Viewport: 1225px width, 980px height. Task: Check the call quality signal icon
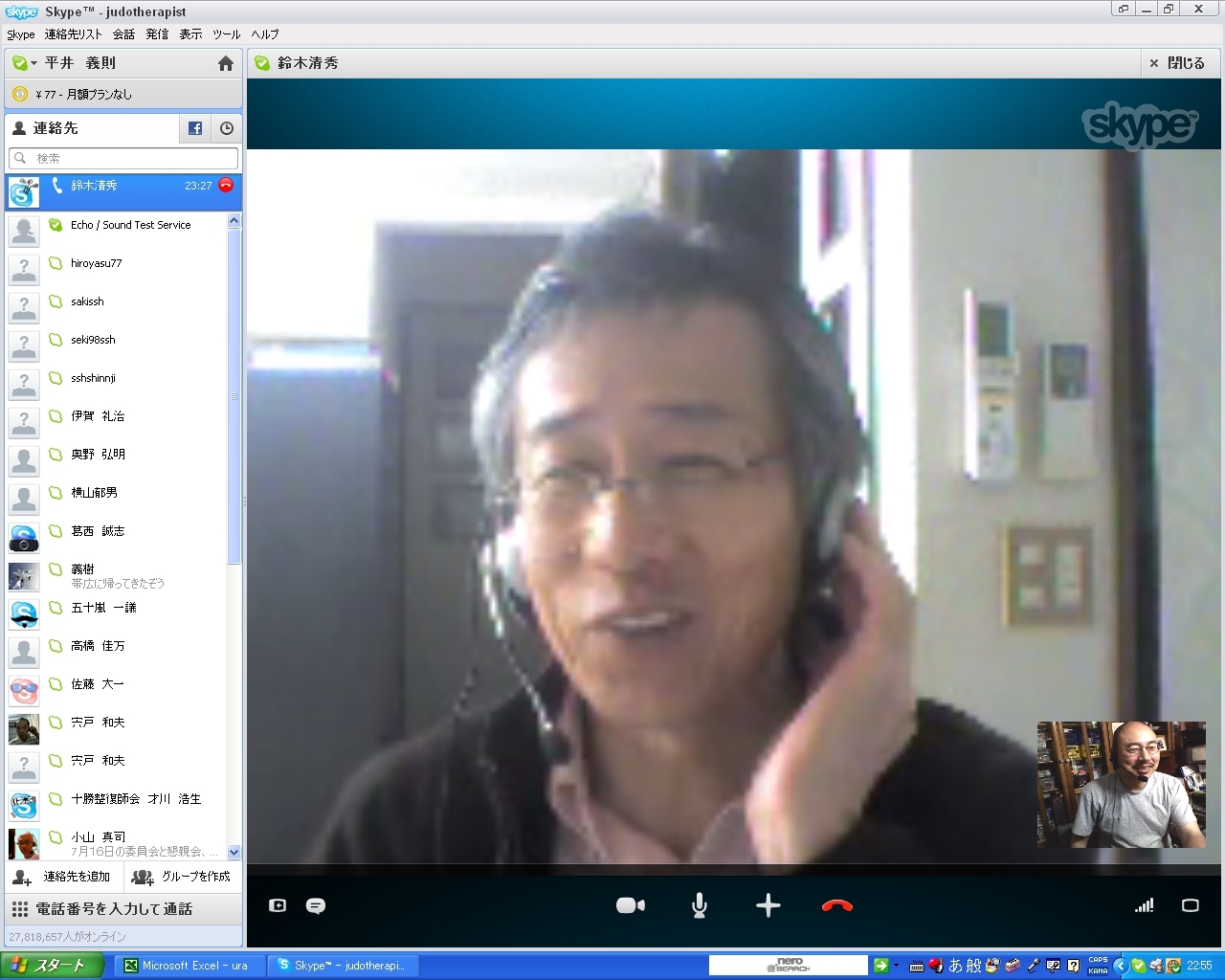(1144, 905)
